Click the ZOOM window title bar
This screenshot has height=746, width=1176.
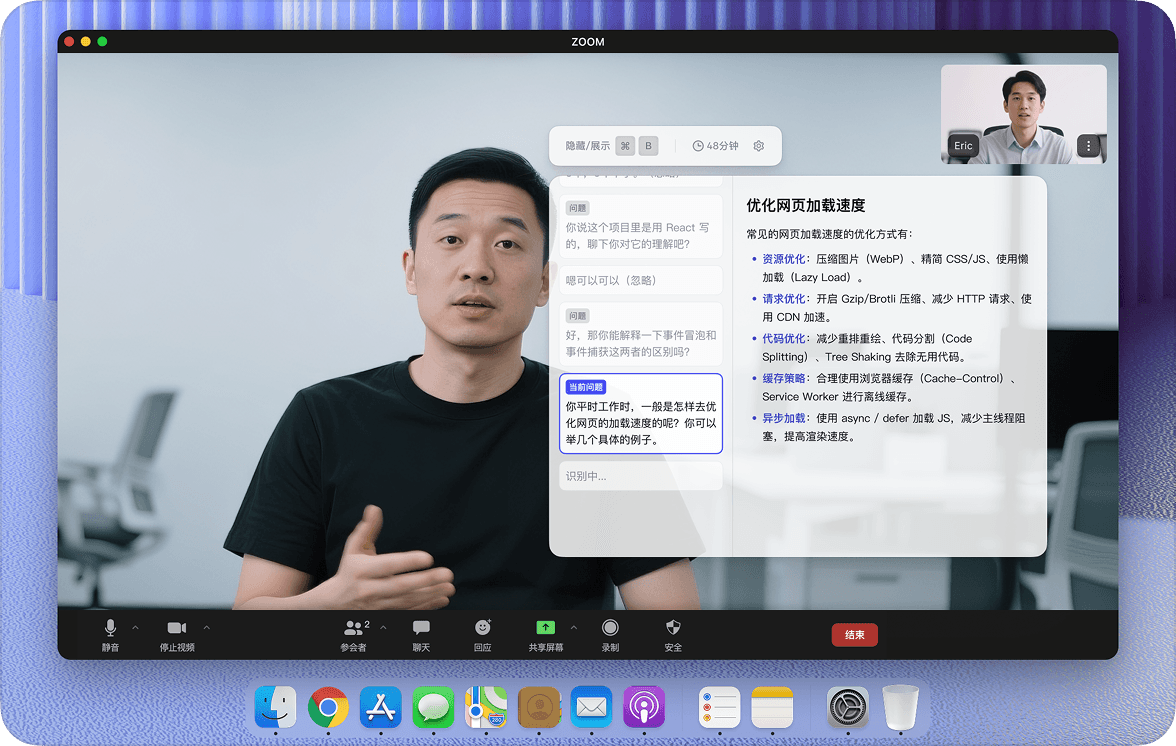coord(588,42)
